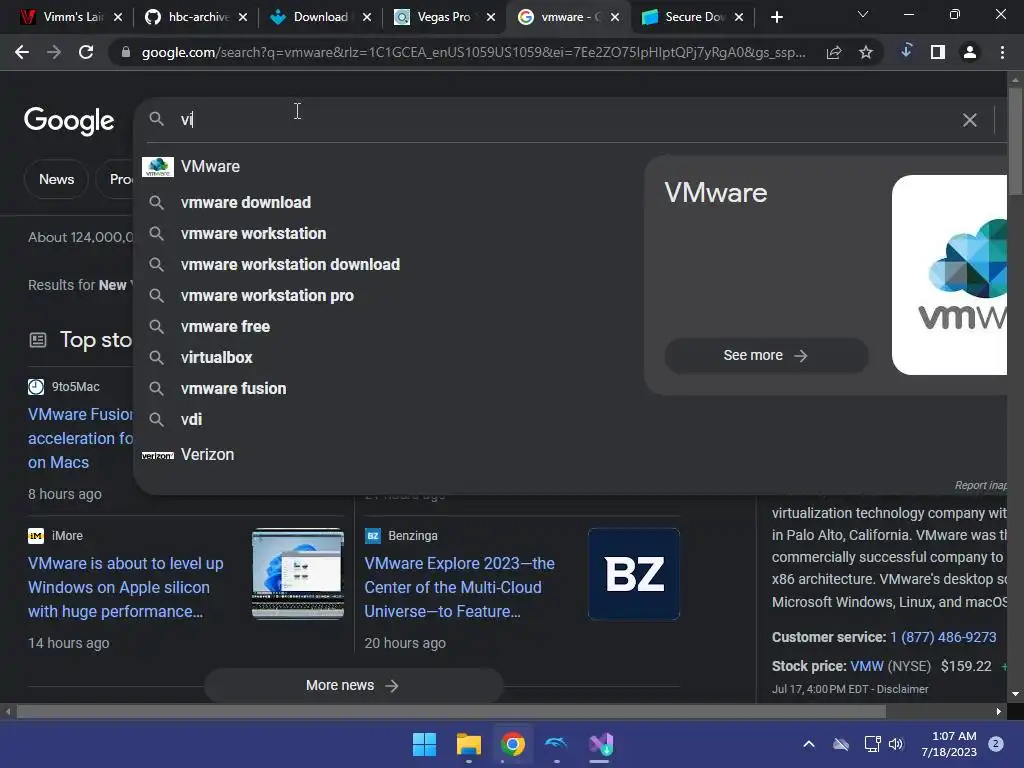Viewport: 1024px width, 768px height.
Task: Open a new browser tab
Action: [x=776, y=17]
